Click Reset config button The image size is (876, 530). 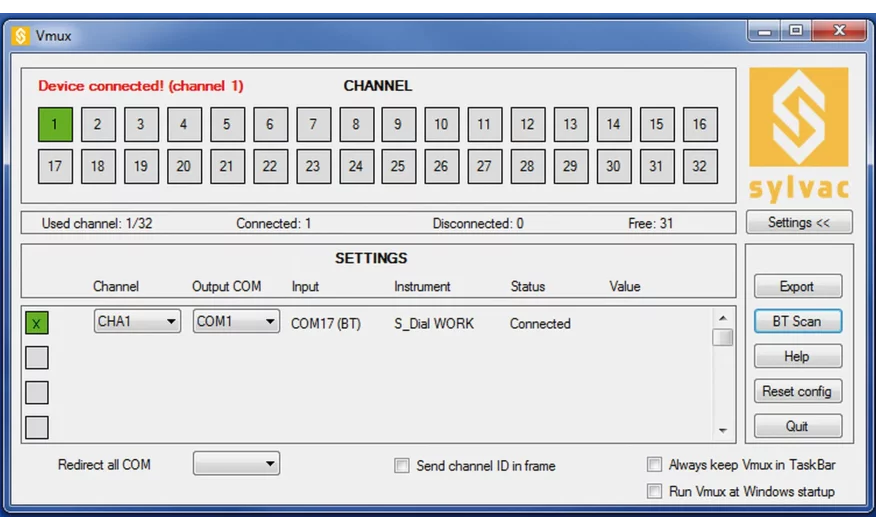coord(798,391)
